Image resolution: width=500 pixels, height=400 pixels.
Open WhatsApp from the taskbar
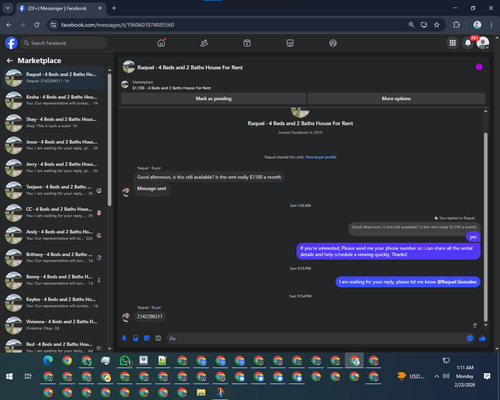coord(125,360)
